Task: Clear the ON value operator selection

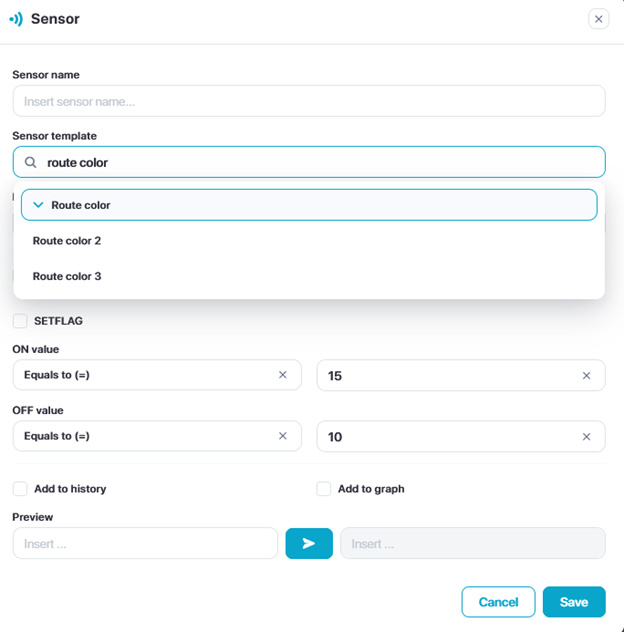Action: (x=283, y=375)
